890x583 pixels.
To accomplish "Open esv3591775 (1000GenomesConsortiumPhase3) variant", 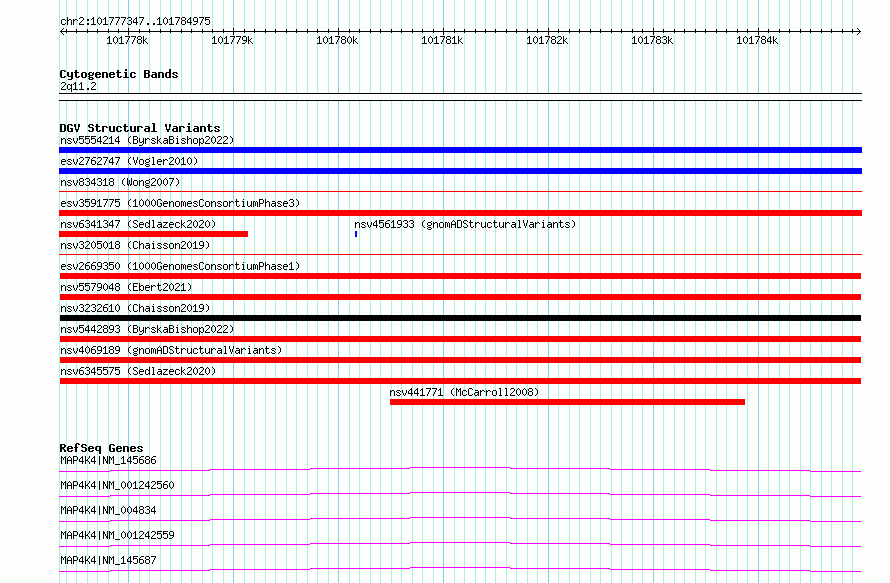I will (x=180, y=203).
